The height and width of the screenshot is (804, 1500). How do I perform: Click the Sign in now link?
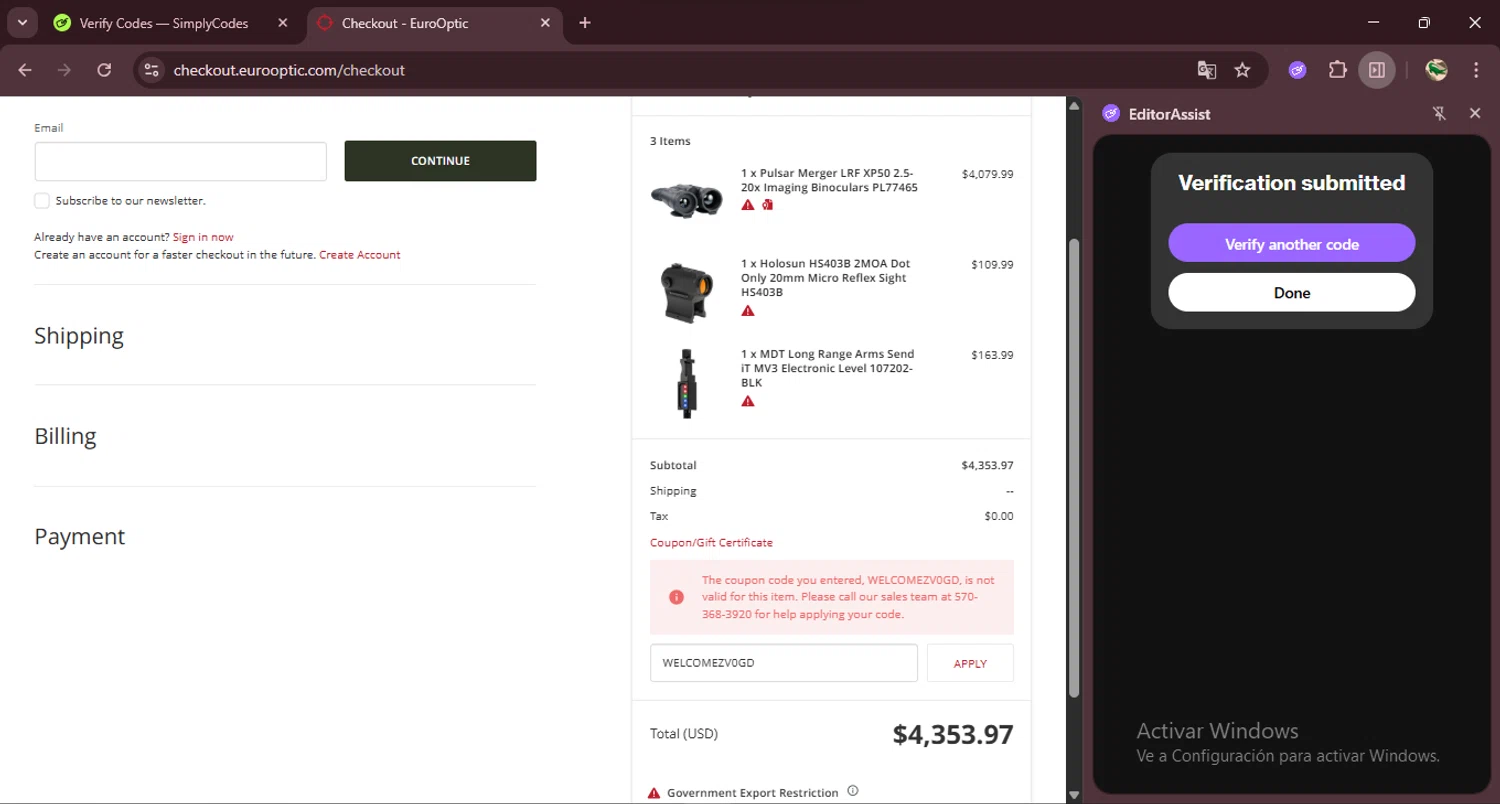coord(203,237)
